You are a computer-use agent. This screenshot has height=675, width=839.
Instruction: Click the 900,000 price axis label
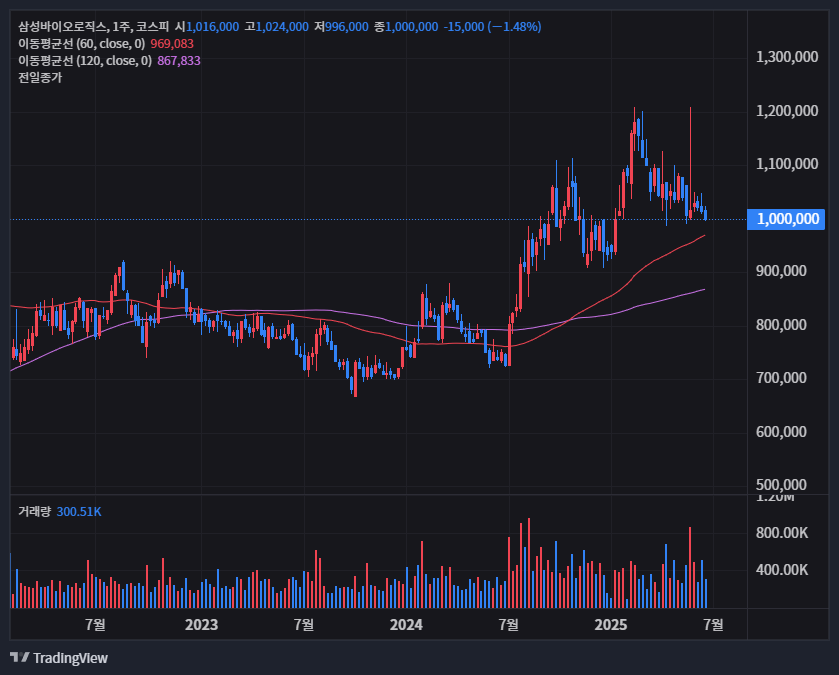click(781, 271)
